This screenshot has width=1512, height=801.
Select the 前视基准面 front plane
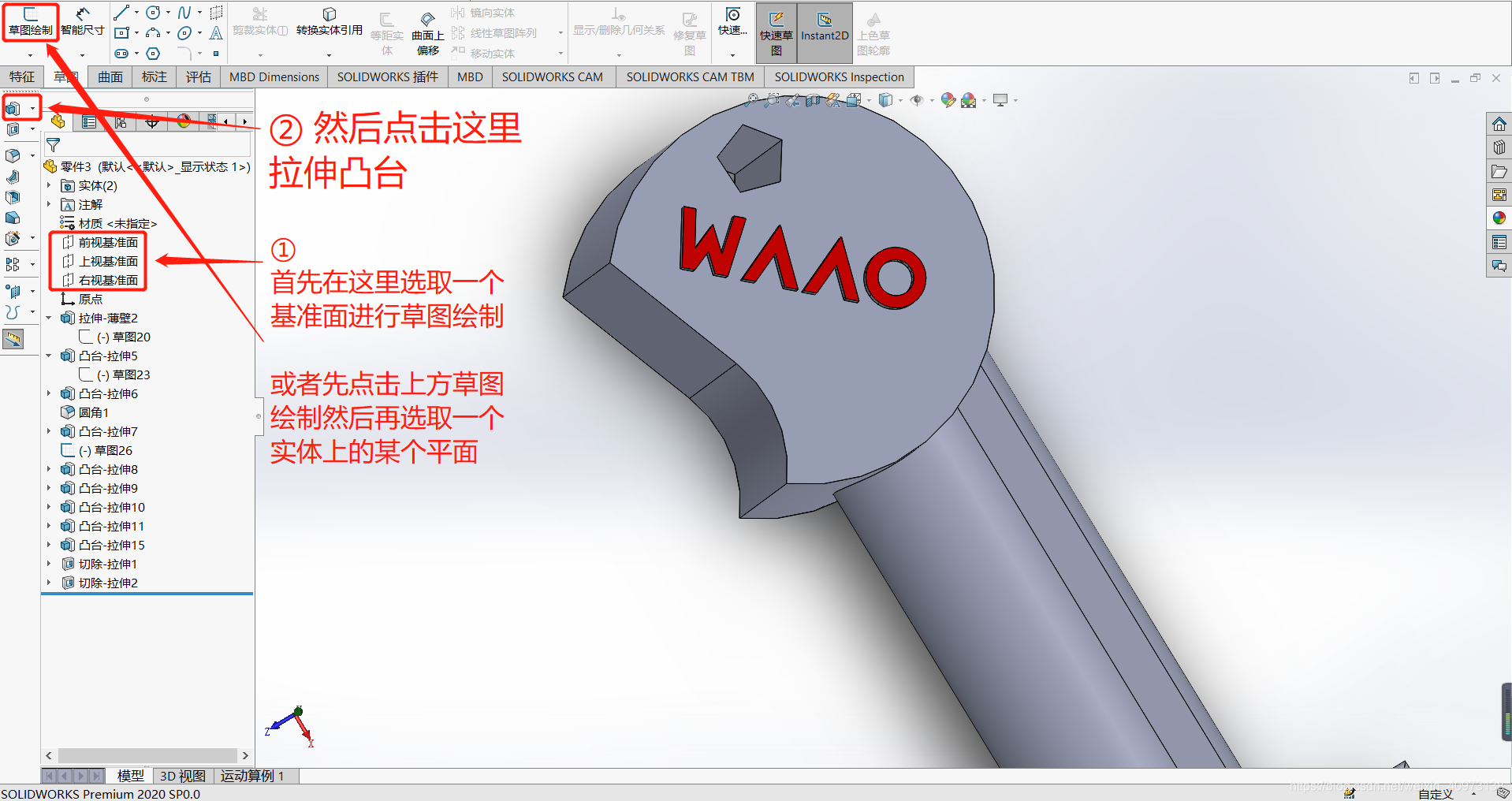coord(100,242)
